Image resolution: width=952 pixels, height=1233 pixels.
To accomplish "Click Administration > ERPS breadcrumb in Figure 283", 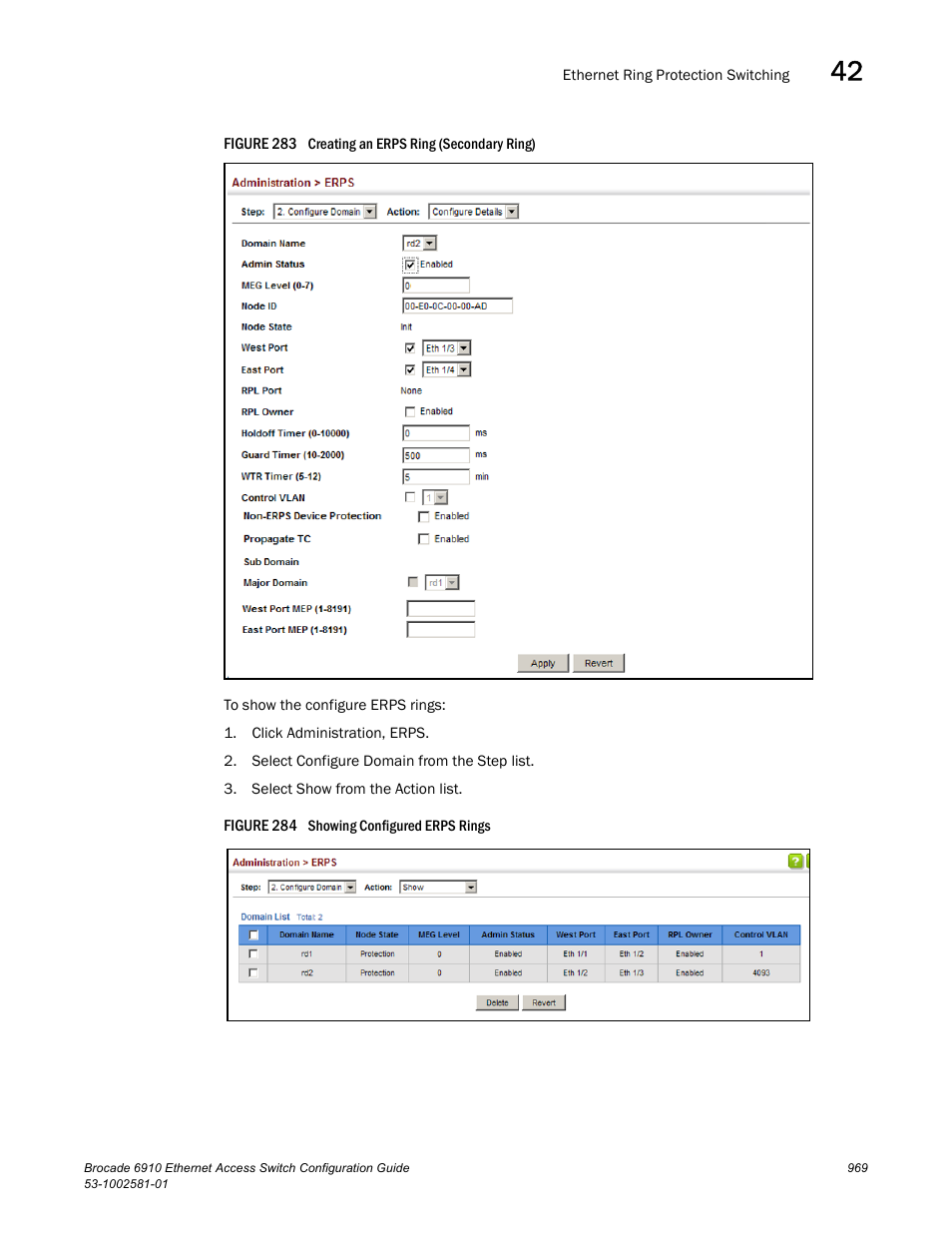I will click(293, 183).
